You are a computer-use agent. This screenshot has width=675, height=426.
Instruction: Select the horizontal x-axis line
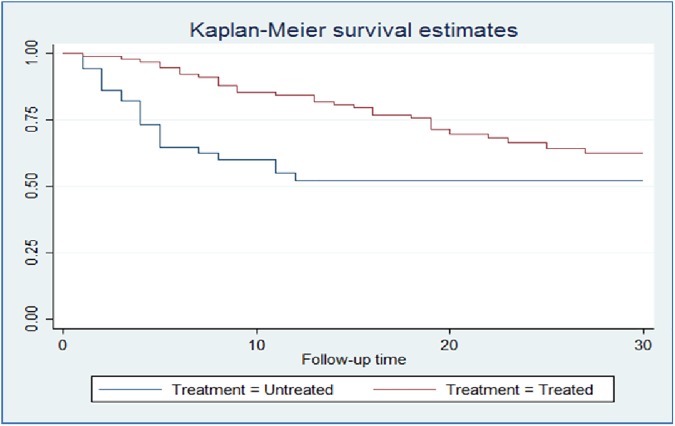[350, 329]
